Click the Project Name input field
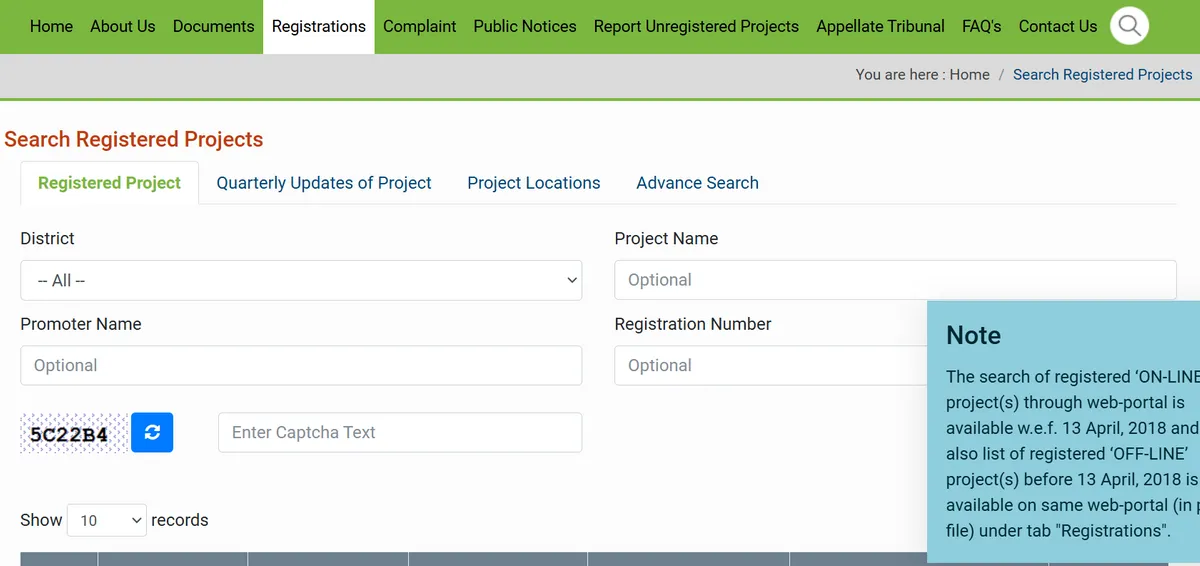 click(x=894, y=280)
